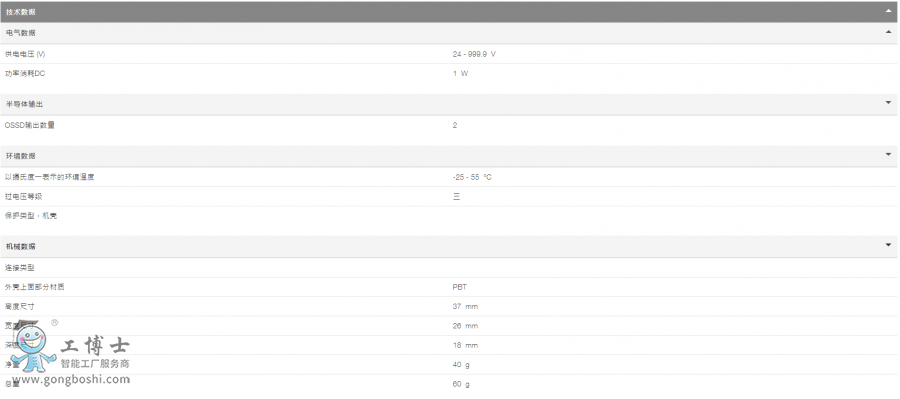900x399 pixels.
Task: Select the 外壳上面部分材质 PBT value
Action: click(459, 287)
